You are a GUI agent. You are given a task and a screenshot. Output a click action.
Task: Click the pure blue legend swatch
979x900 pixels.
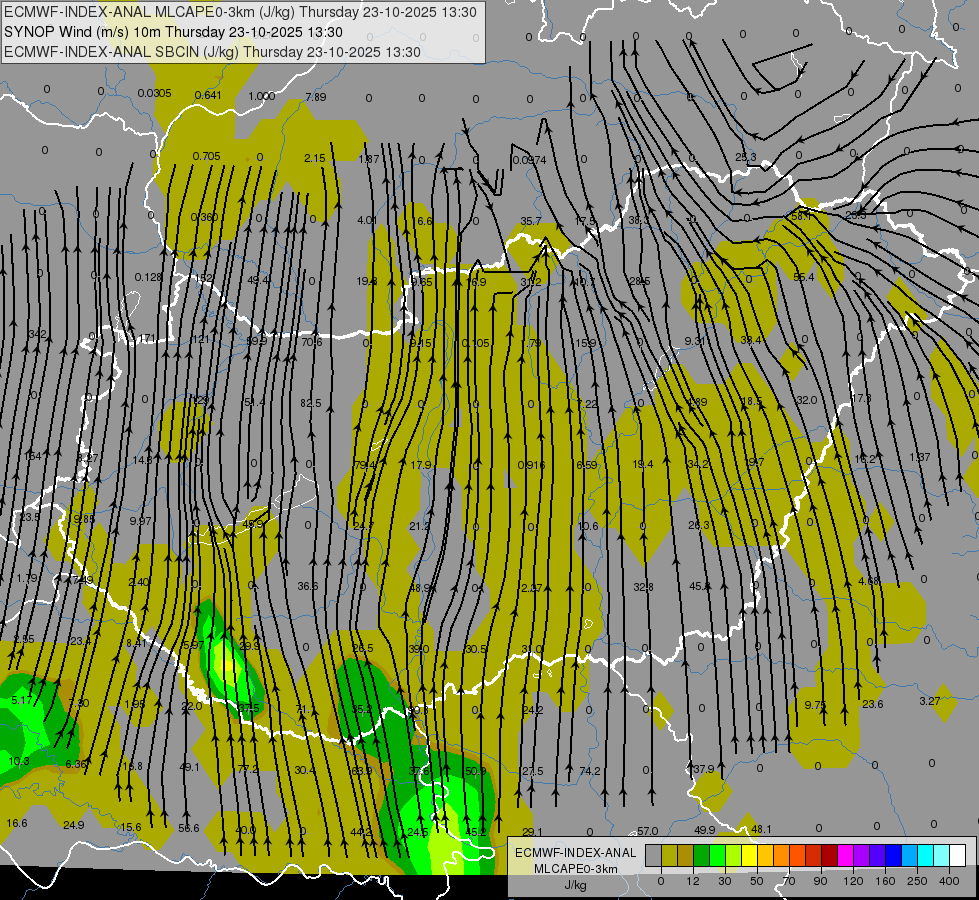893,855
